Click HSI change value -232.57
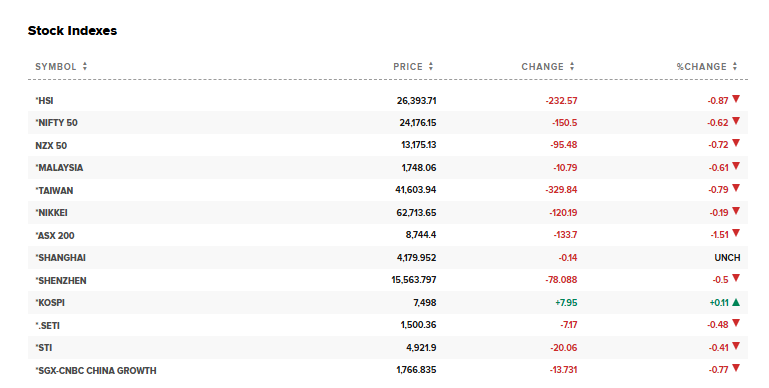 [562, 101]
